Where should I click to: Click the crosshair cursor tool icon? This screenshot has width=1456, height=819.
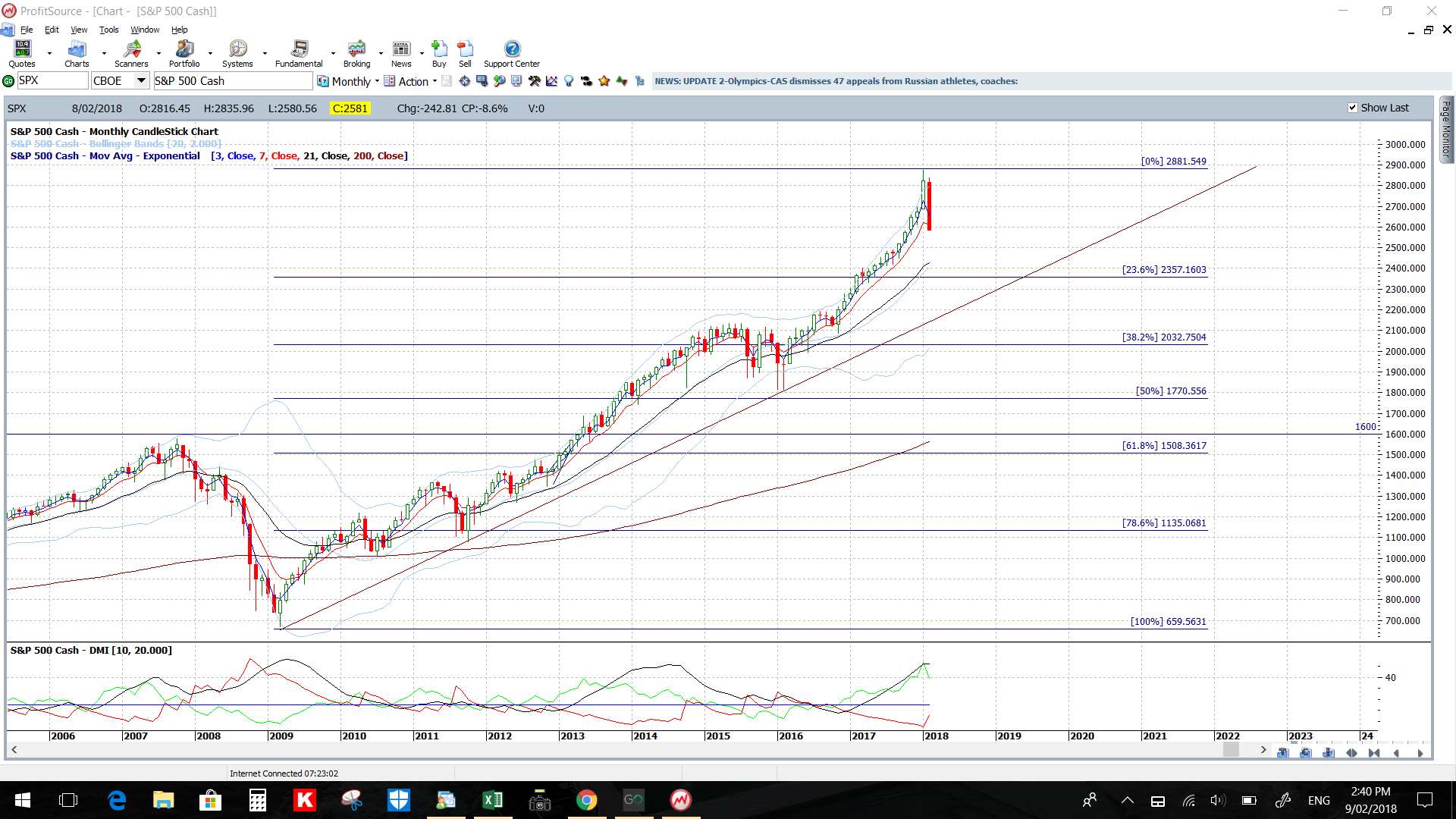464,81
